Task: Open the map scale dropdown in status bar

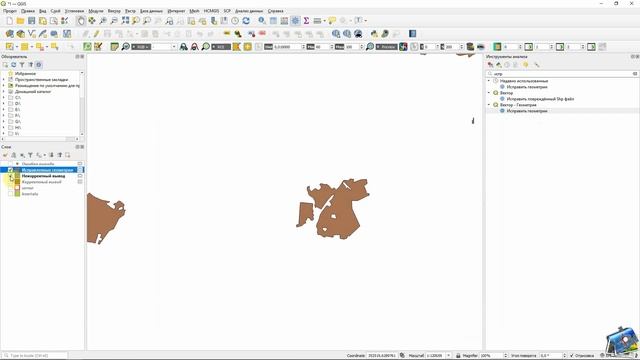Action: click(x=448, y=356)
